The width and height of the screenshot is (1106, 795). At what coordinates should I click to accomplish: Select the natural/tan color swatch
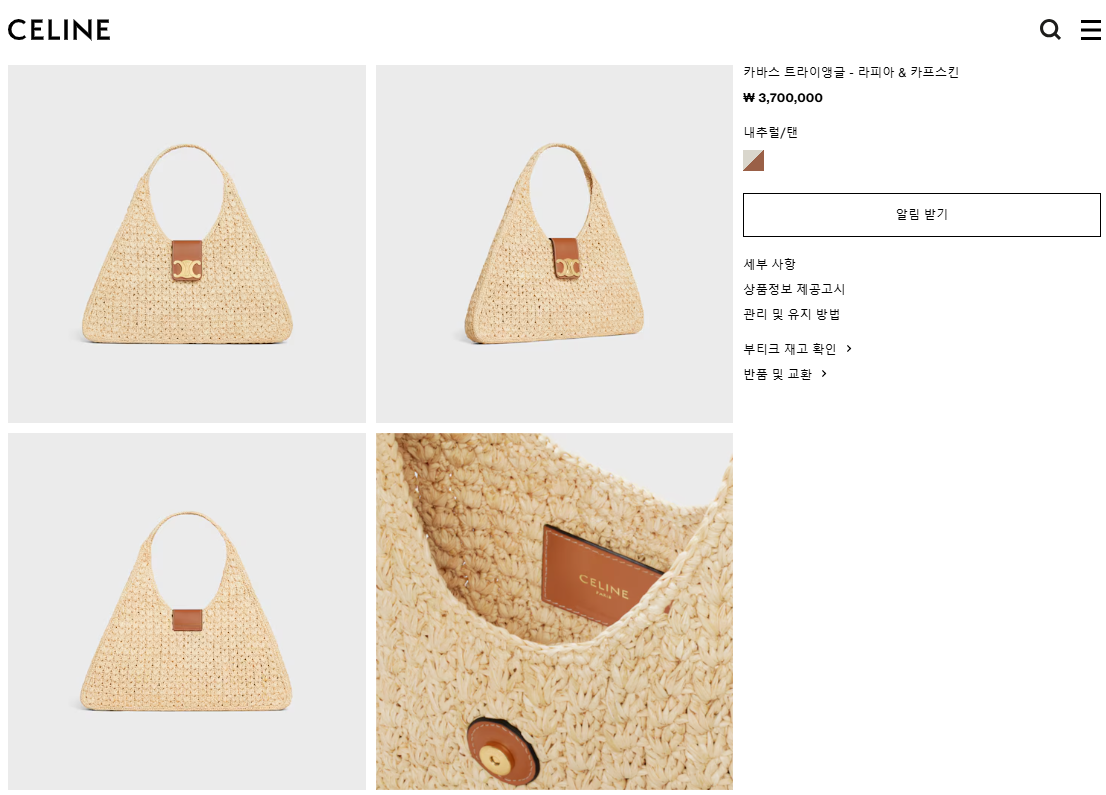(753, 160)
